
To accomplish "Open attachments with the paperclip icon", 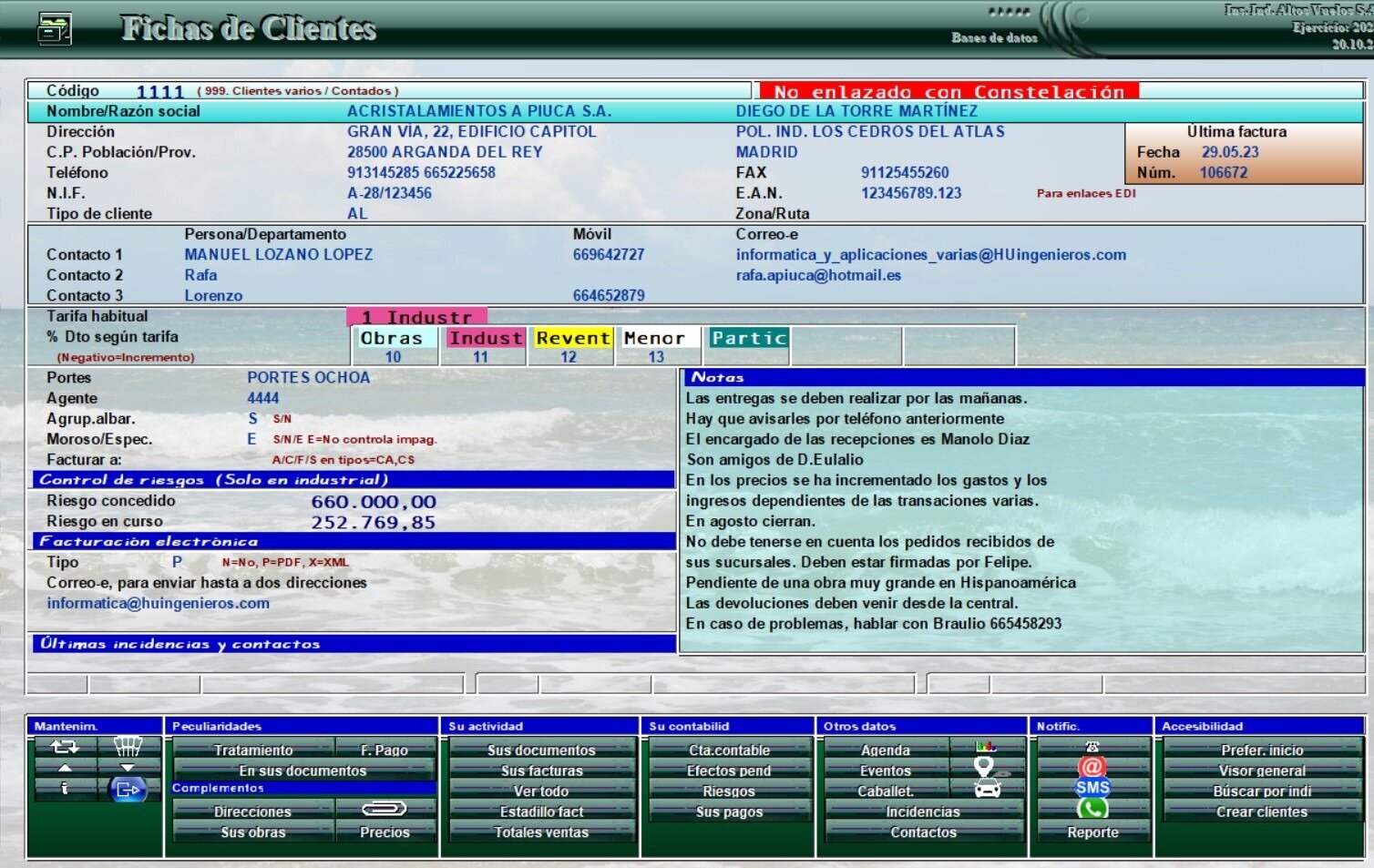I will pyautogui.click(x=385, y=809).
